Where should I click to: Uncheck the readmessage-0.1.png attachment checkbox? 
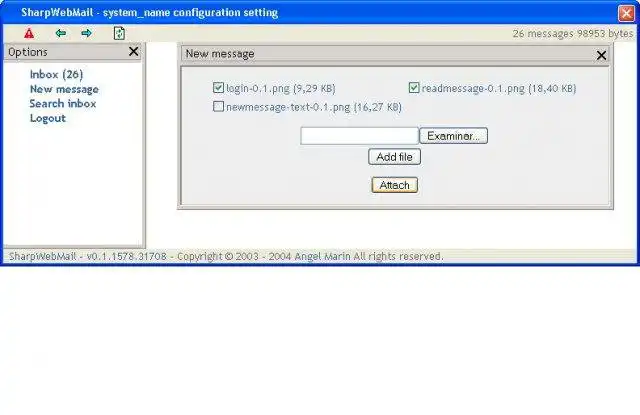414,88
